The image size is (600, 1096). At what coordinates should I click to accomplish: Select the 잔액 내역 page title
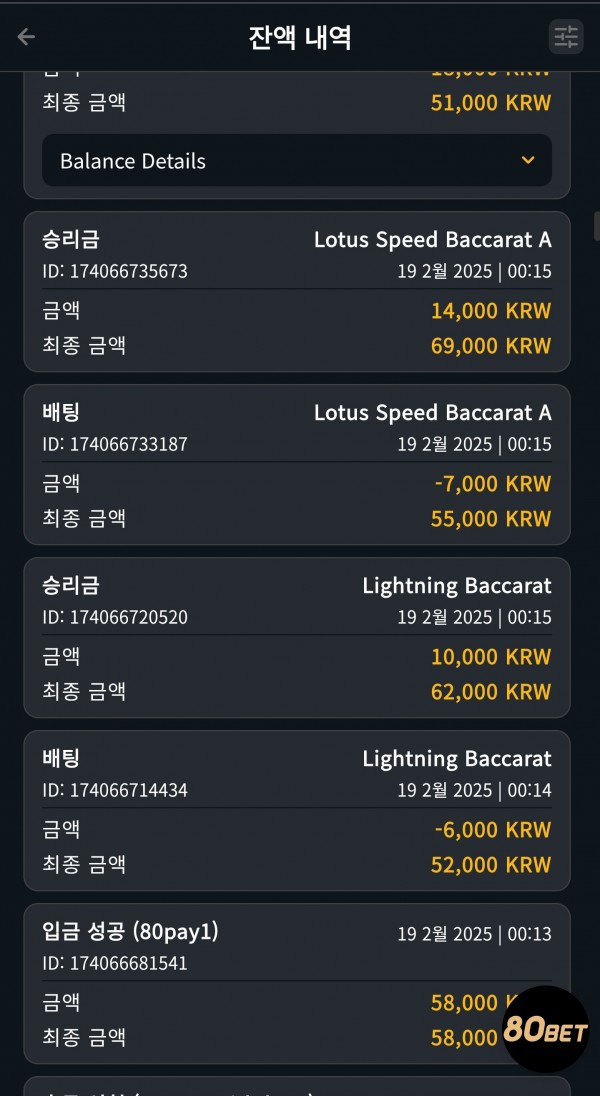[x=300, y=37]
